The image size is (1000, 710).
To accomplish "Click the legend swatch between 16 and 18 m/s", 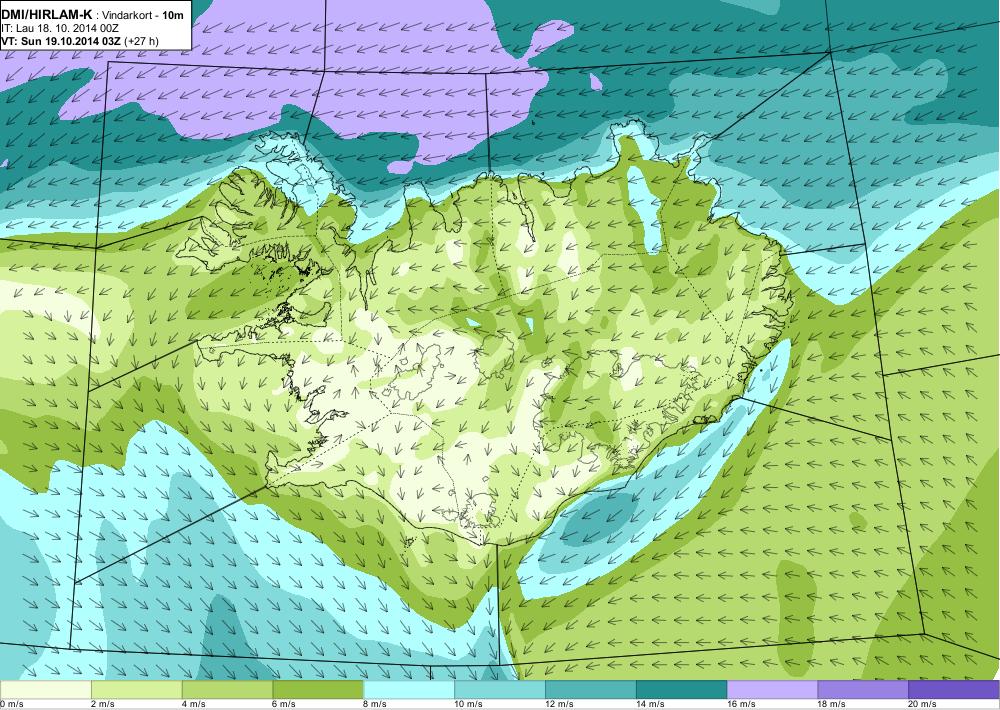I will [772, 690].
